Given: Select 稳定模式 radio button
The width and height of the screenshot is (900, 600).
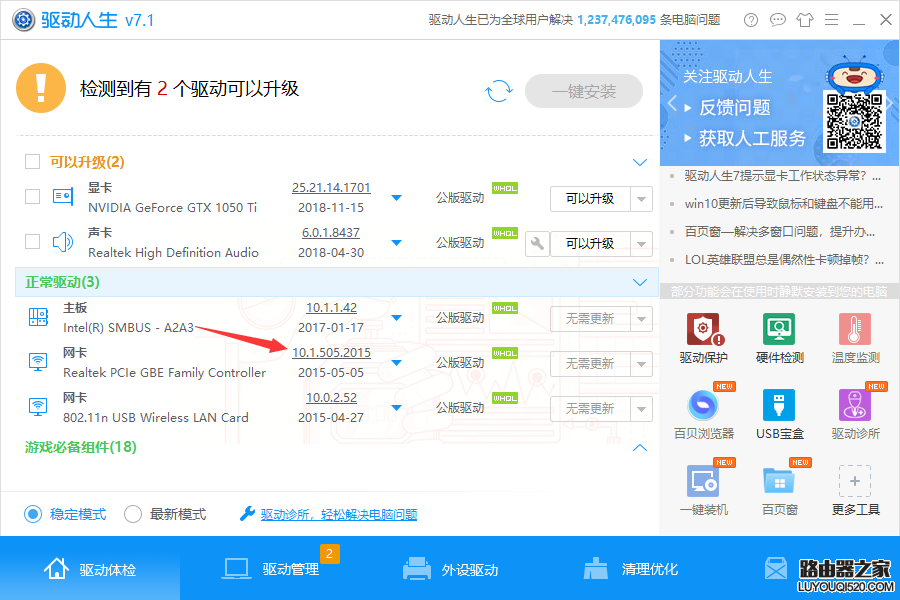Looking at the screenshot, I should click(x=33, y=514).
